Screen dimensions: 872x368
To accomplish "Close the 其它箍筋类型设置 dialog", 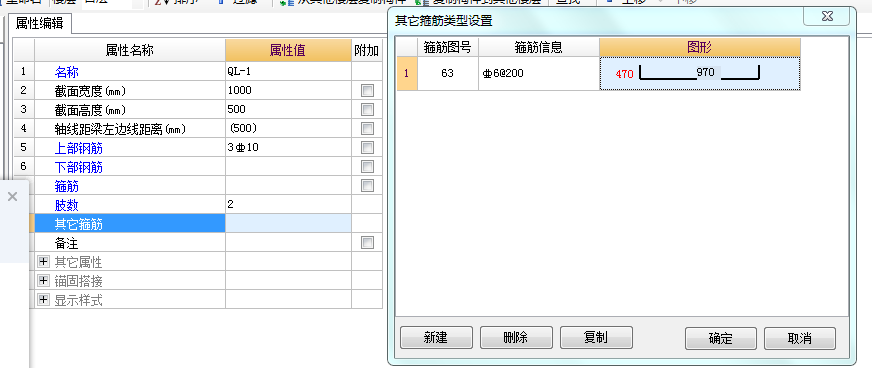I will point(826,17).
